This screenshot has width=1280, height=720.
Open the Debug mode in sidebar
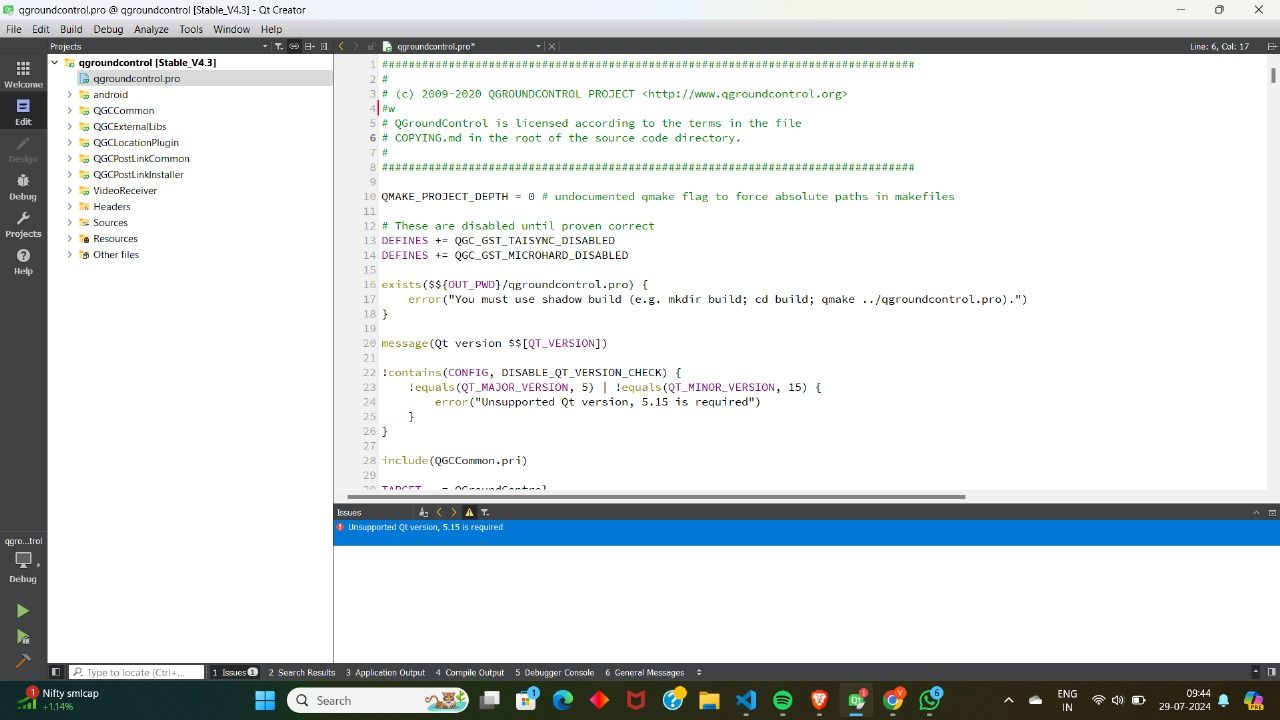click(x=23, y=186)
